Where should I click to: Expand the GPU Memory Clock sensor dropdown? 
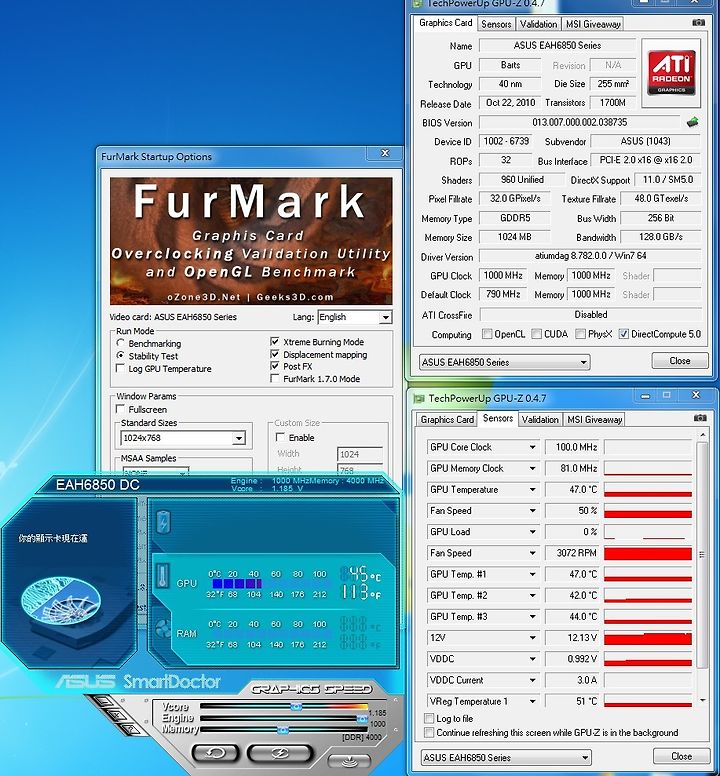(x=532, y=468)
